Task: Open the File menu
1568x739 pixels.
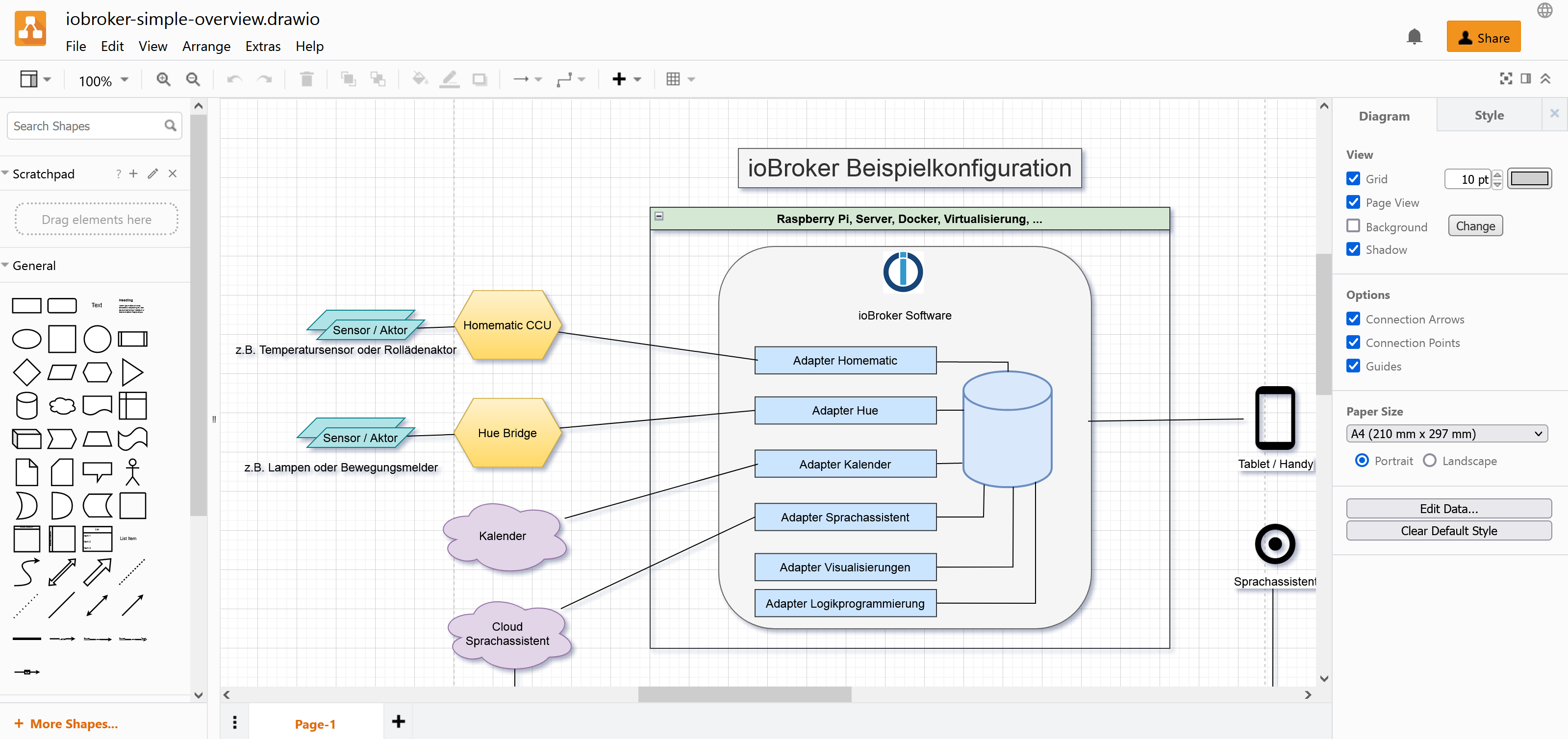Action: 76,46
